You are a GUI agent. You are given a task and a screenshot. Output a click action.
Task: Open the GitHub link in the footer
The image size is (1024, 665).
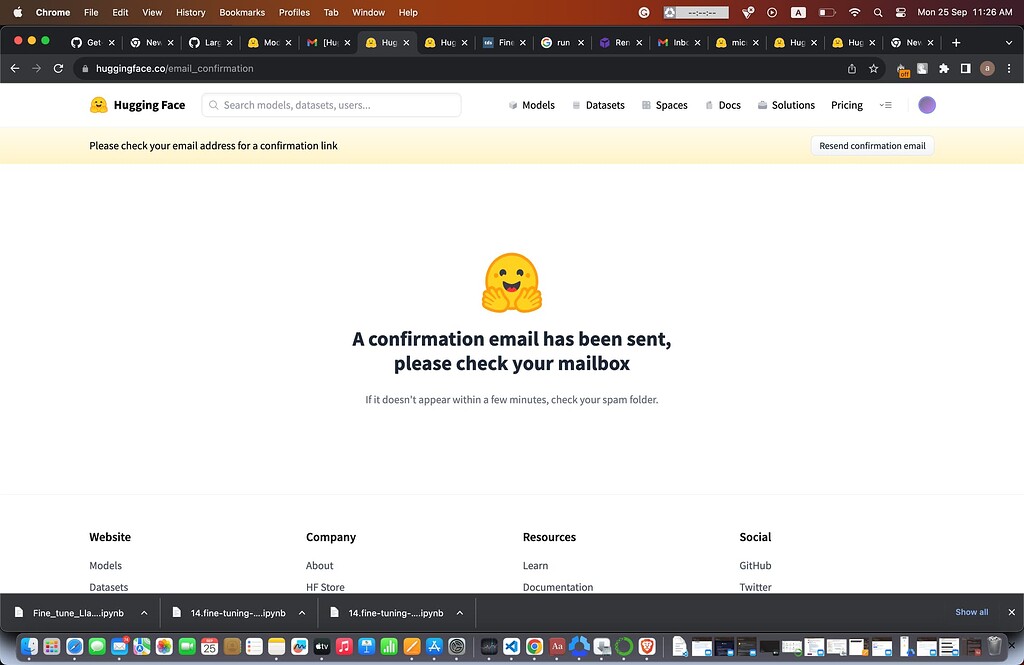click(755, 565)
